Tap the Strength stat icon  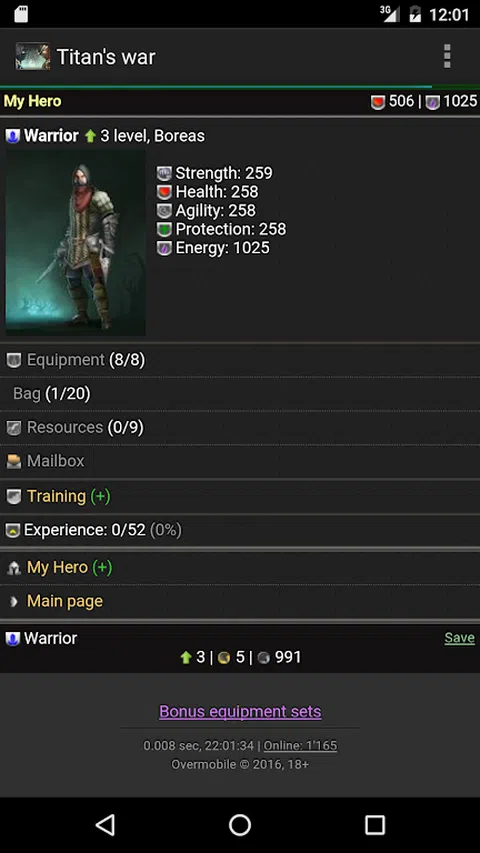pyautogui.click(x=164, y=174)
